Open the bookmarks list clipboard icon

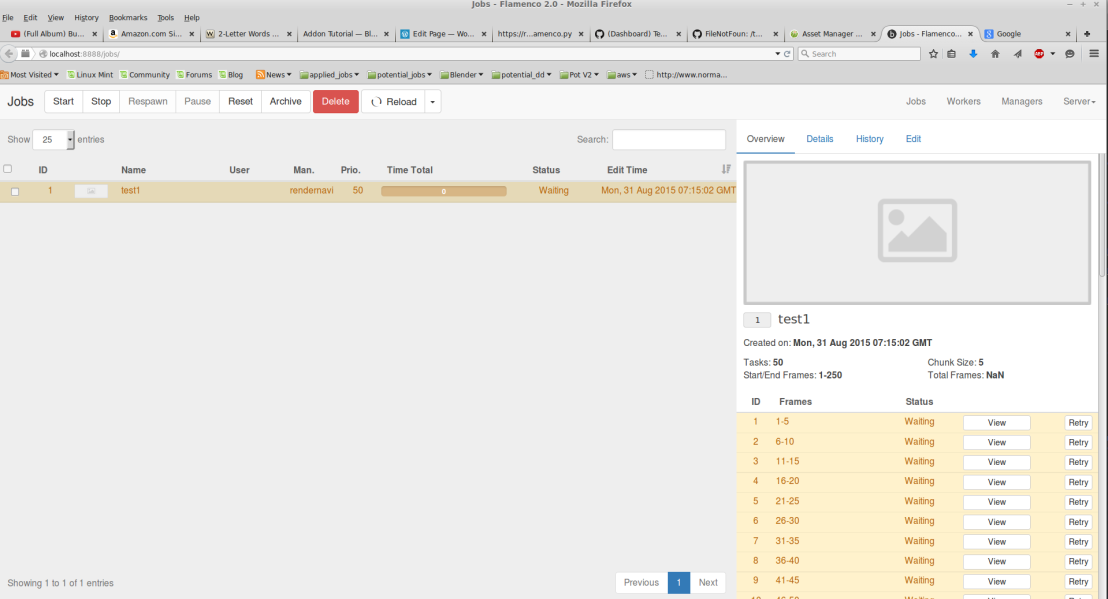click(x=952, y=54)
